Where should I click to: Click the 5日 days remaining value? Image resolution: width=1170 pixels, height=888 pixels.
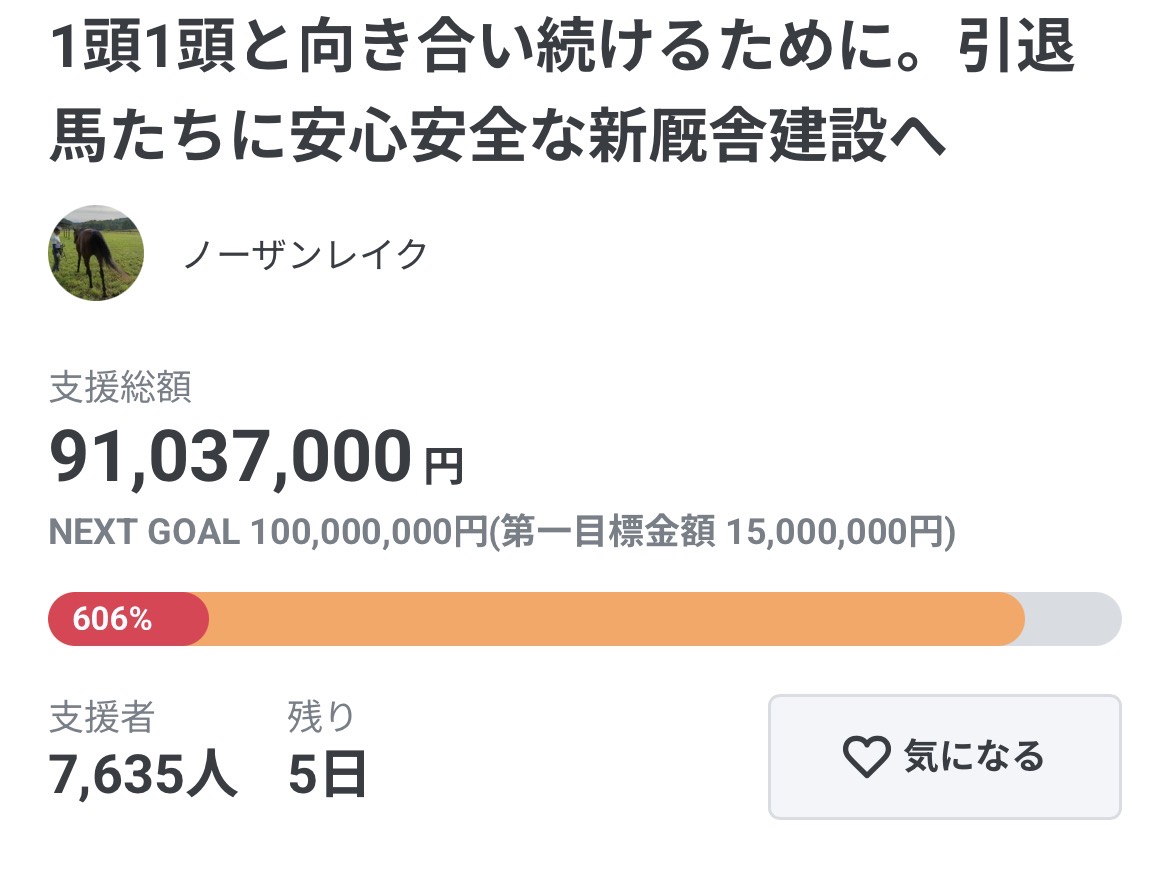pos(327,774)
